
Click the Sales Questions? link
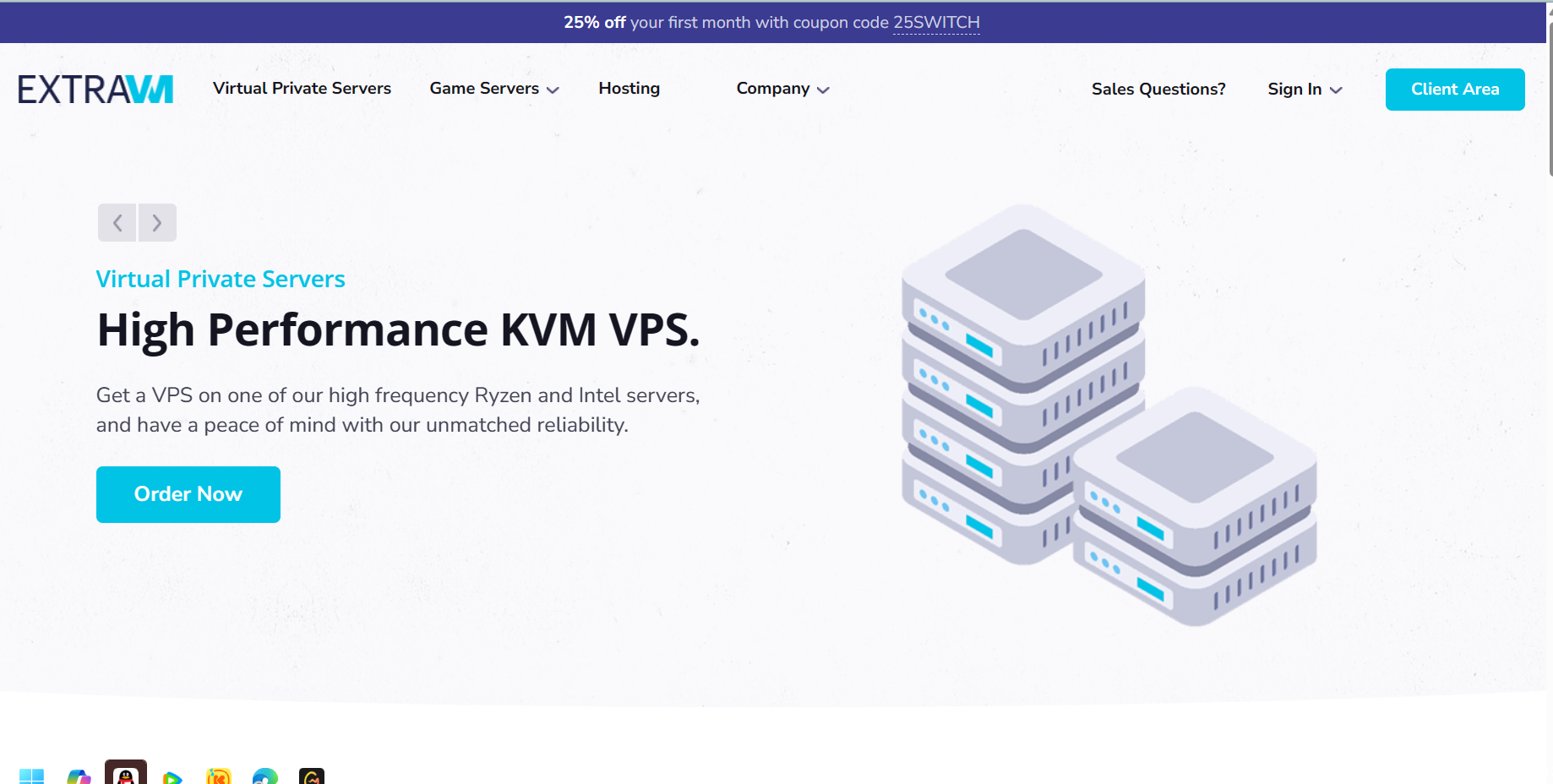tap(1158, 90)
